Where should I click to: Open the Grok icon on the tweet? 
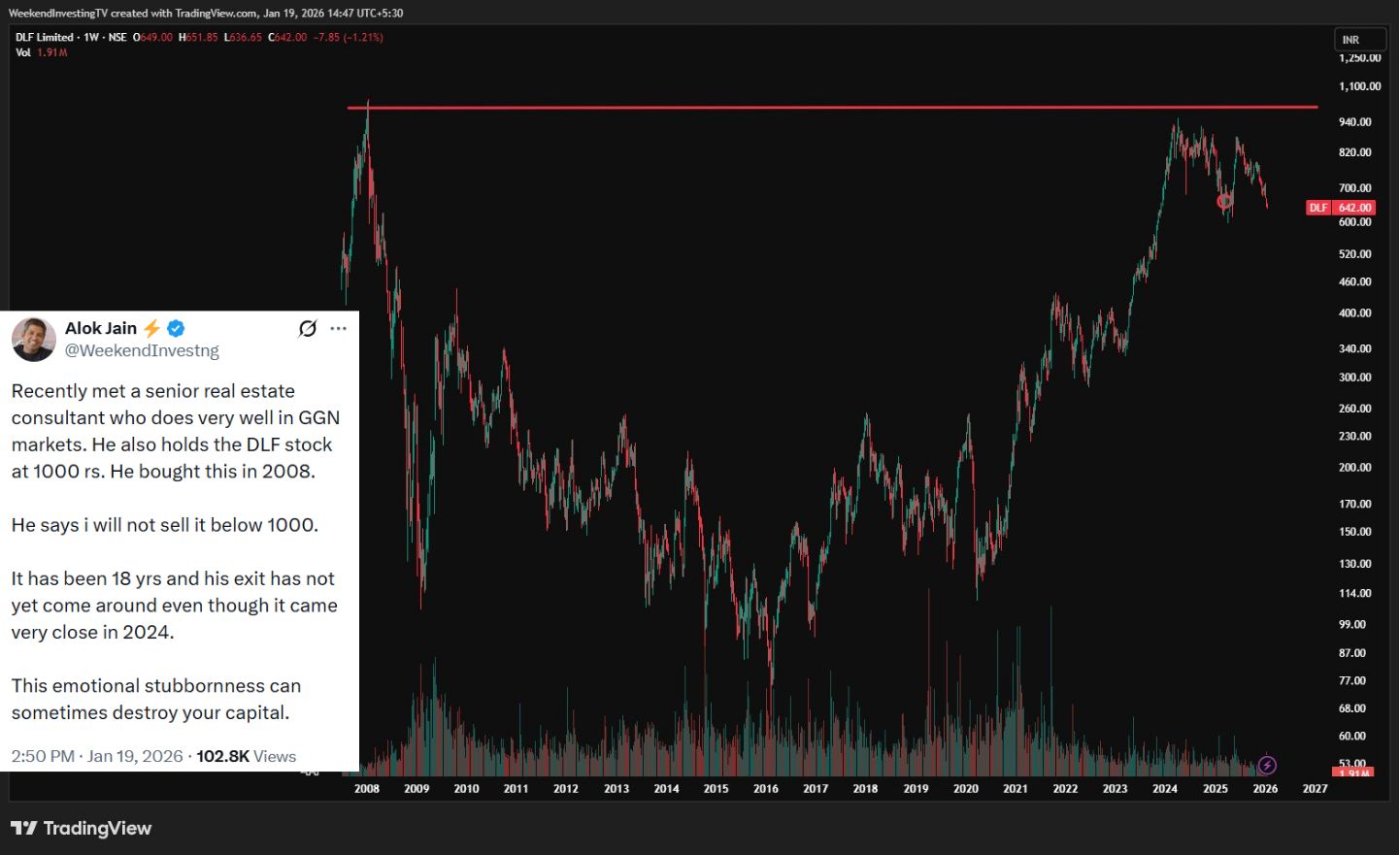[308, 328]
